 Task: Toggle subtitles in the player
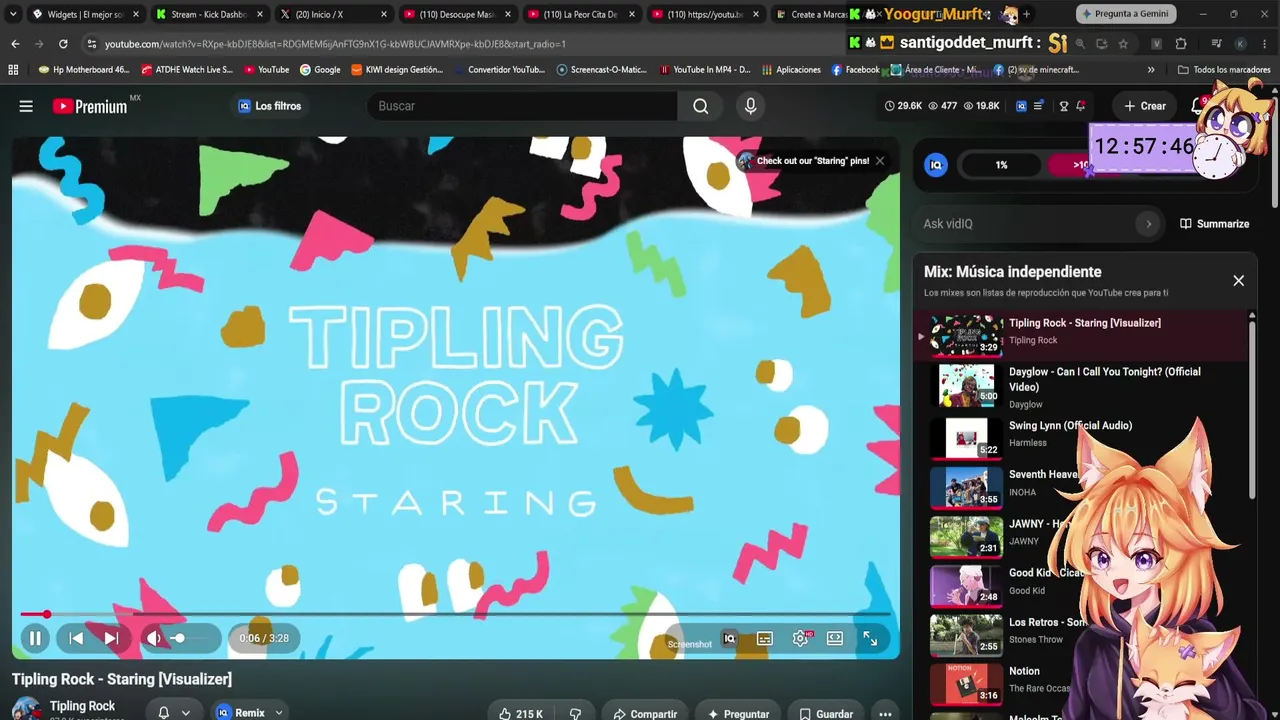pos(765,638)
